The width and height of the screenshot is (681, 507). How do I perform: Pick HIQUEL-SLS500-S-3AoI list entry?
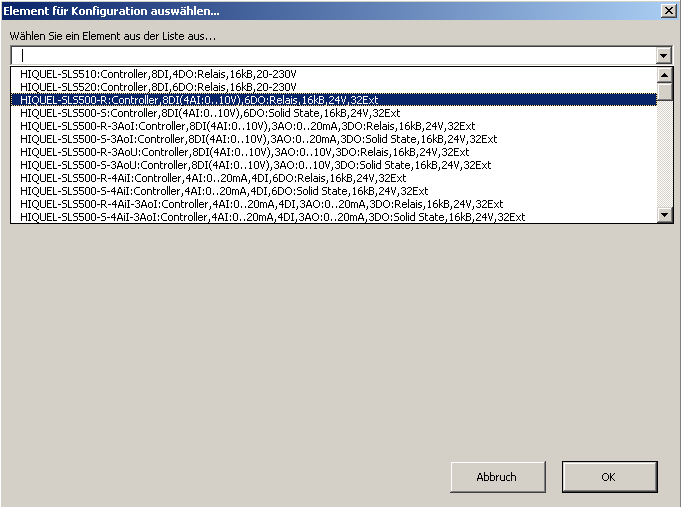tap(334, 139)
